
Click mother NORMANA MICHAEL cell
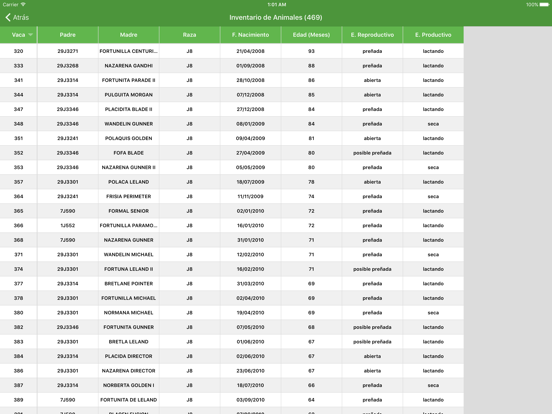(128, 313)
